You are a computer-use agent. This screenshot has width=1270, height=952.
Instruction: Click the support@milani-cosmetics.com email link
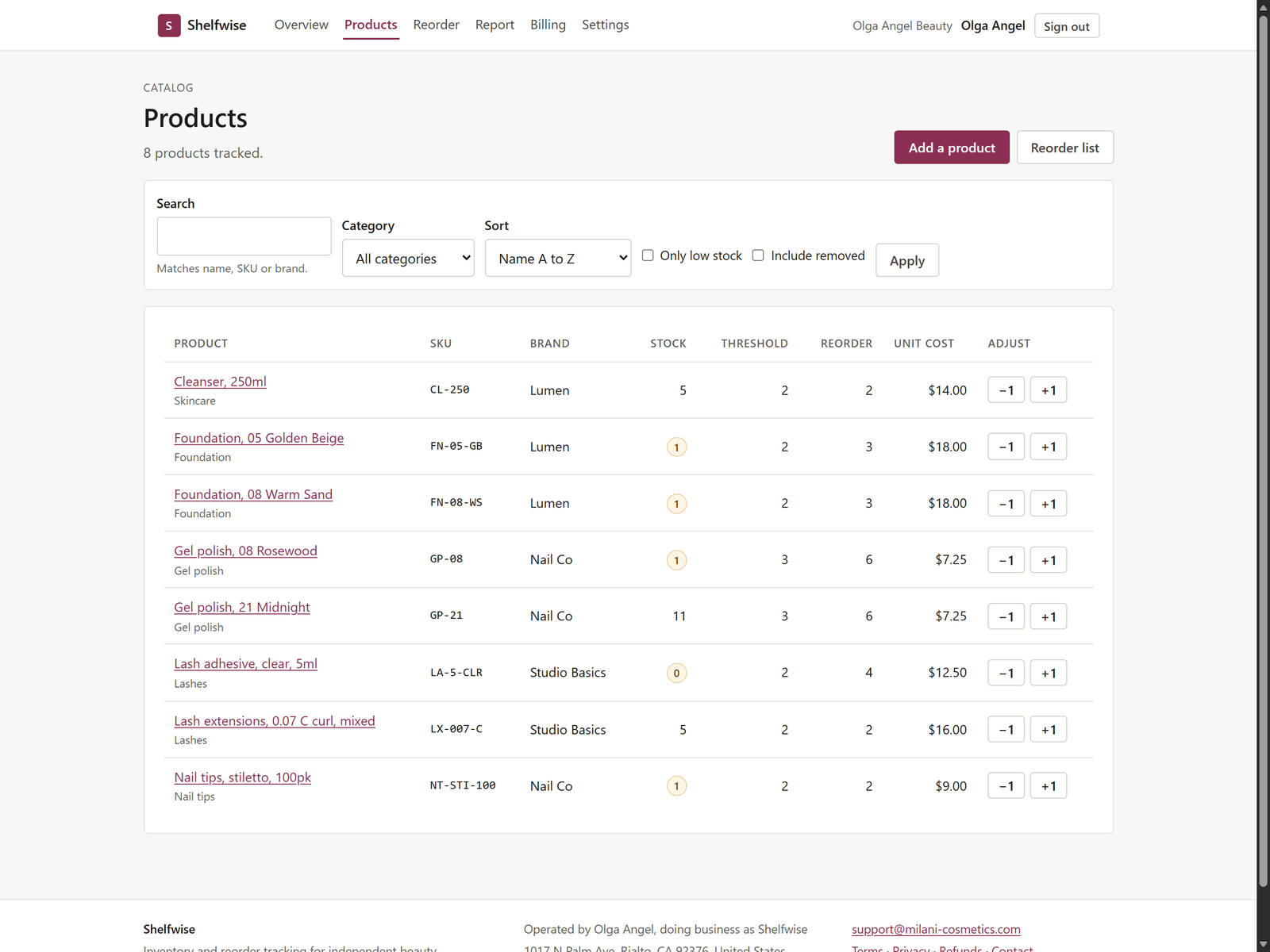[x=936, y=929]
